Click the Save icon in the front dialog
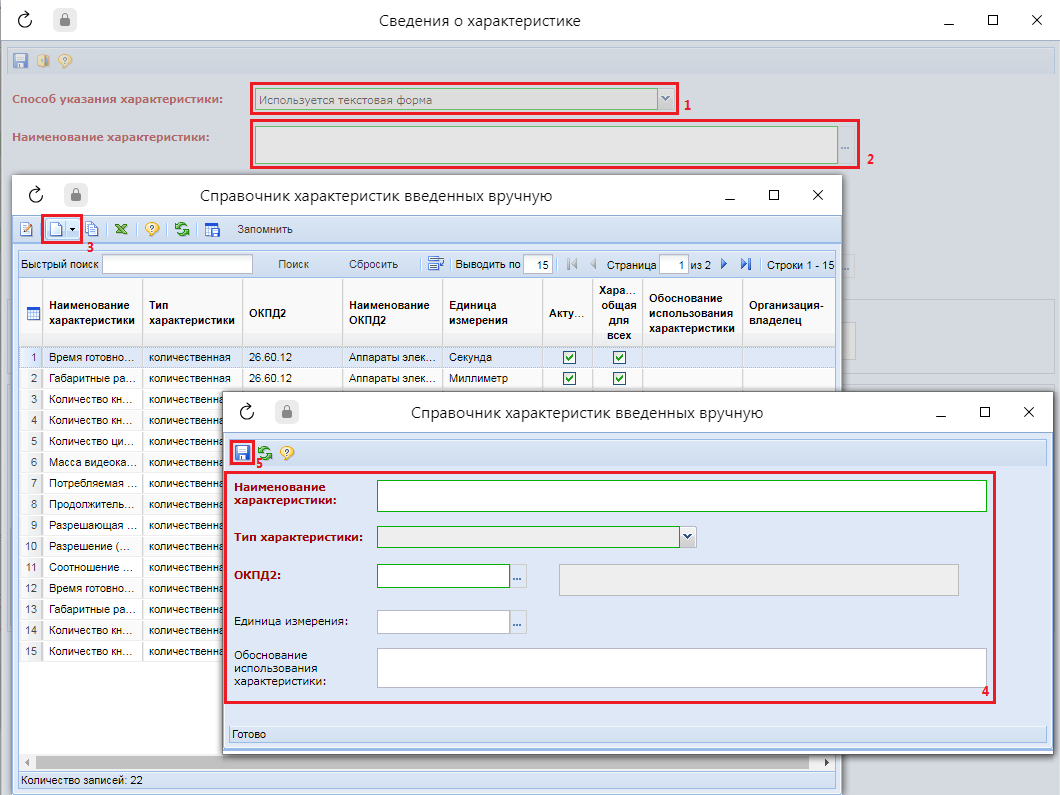This screenshot has width=1060, height=795. pyautogui.click(x=242, y=453)
